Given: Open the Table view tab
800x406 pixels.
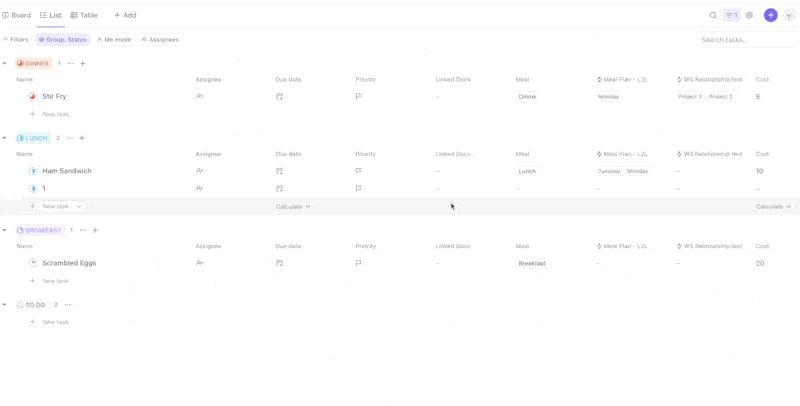Looking at the screenshot, I should (84, 15).
